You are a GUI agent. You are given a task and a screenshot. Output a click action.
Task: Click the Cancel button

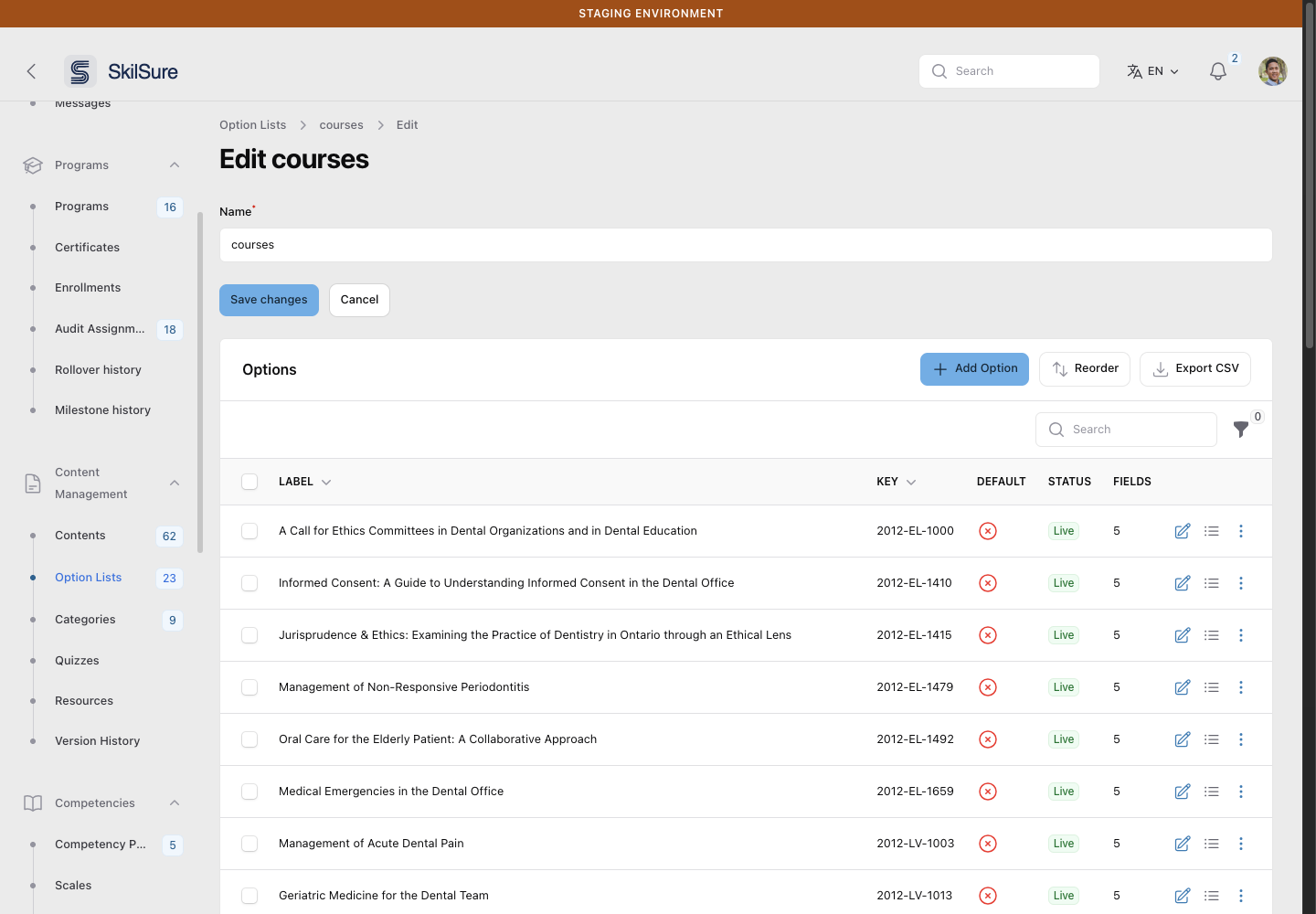(359, 300)
